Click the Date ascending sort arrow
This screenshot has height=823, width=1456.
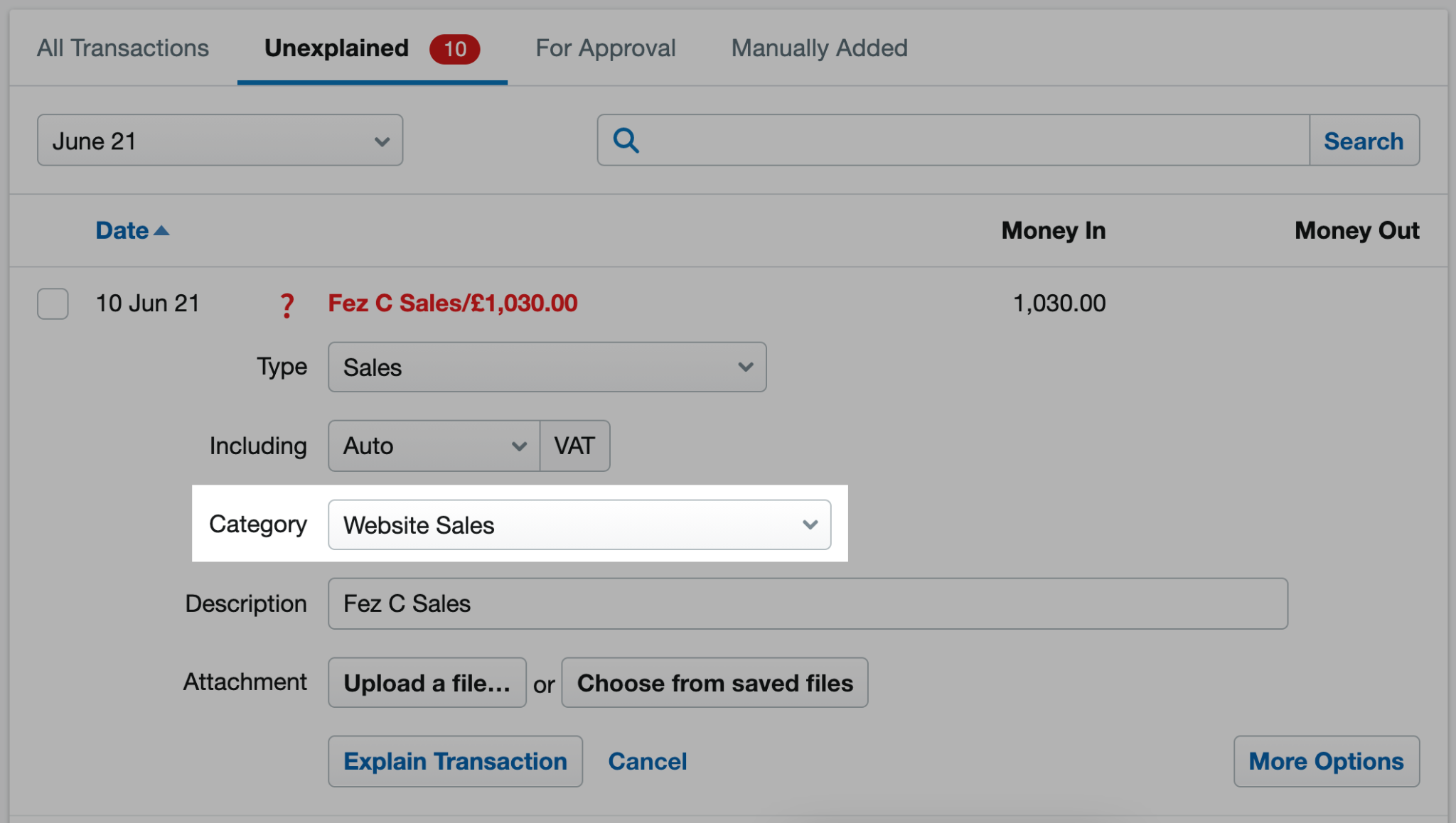coord(161,230)
